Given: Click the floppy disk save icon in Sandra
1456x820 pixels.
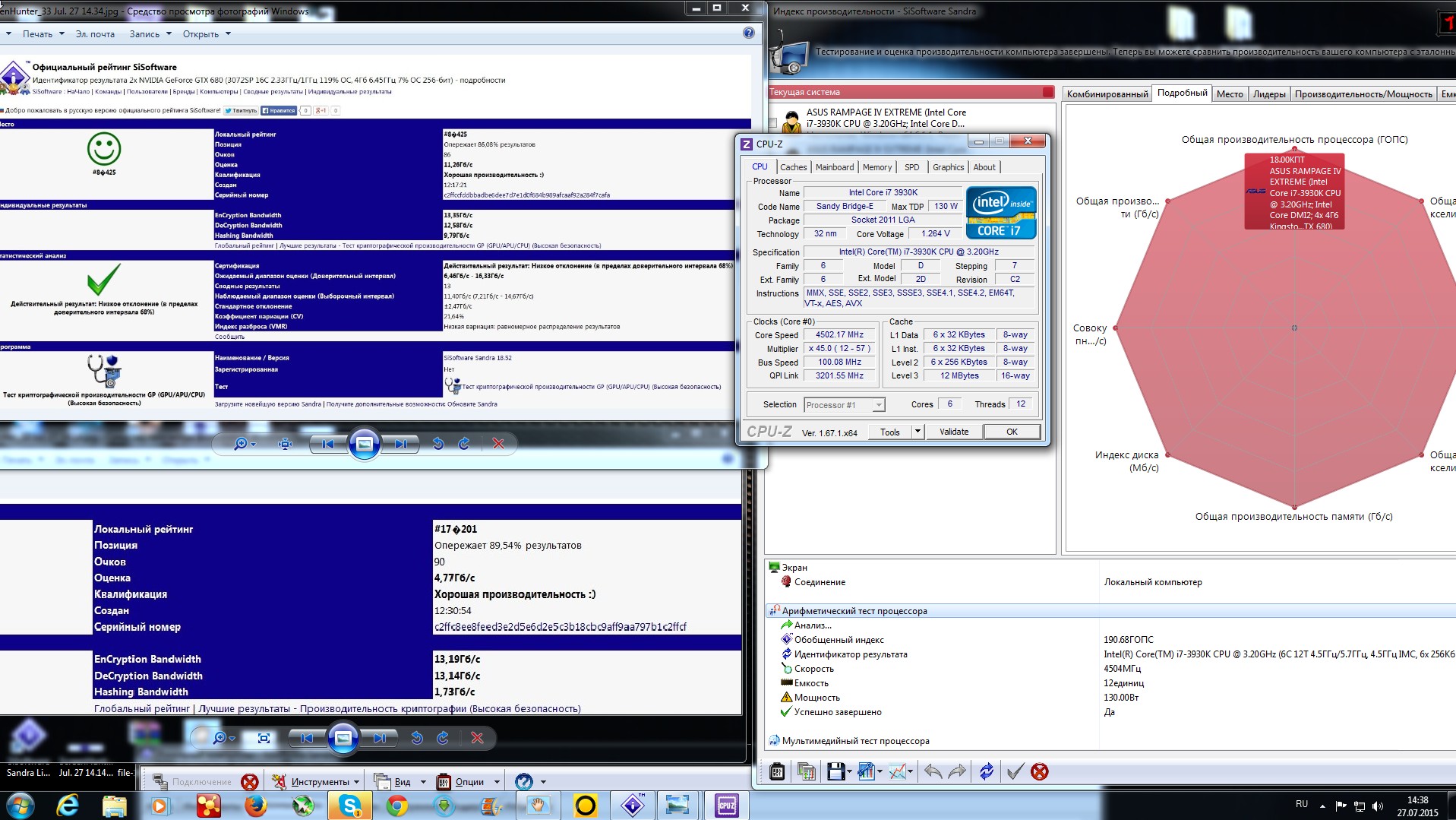Looking at the screenshot, I should [835, 772].
